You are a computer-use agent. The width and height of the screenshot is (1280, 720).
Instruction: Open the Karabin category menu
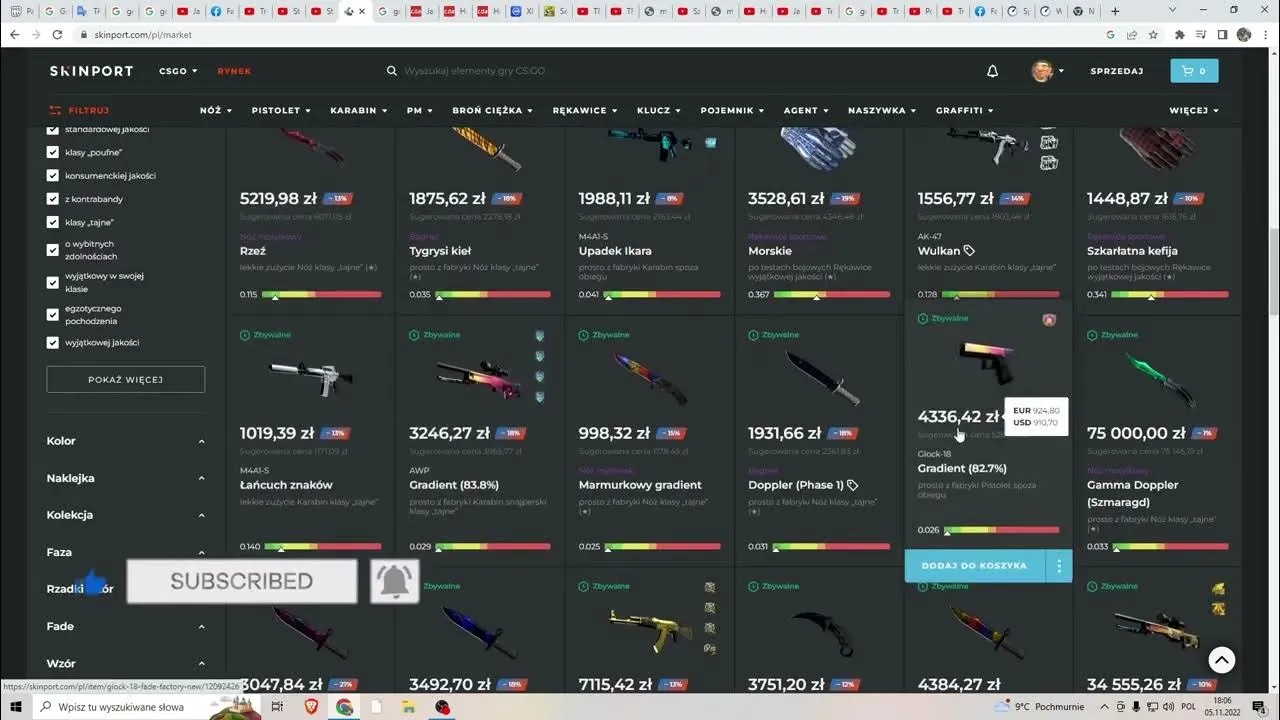pos(359,110)
